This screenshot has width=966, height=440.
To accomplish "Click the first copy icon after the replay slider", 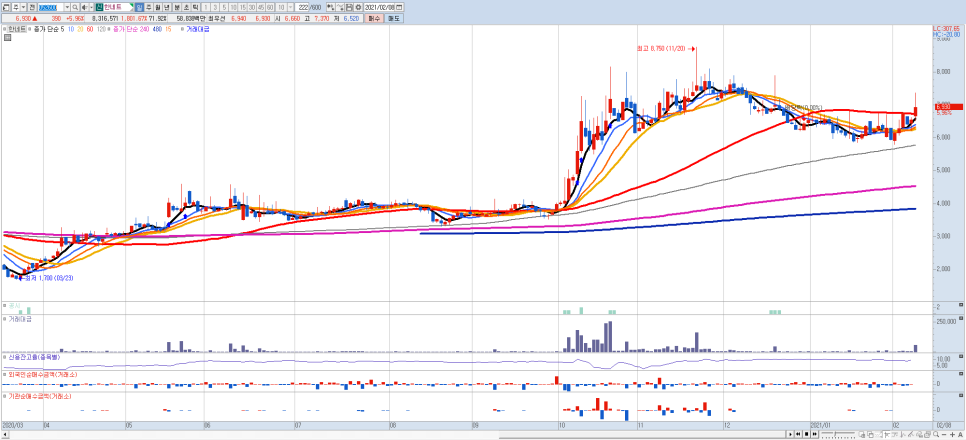I will 861,434.
